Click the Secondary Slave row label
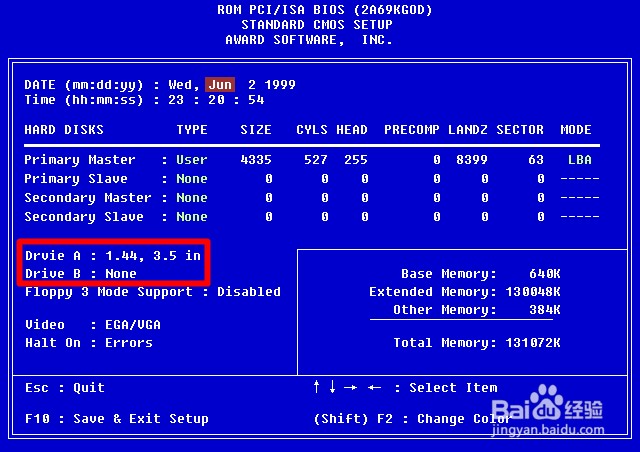The image size is (640, 452). [84, 216]
